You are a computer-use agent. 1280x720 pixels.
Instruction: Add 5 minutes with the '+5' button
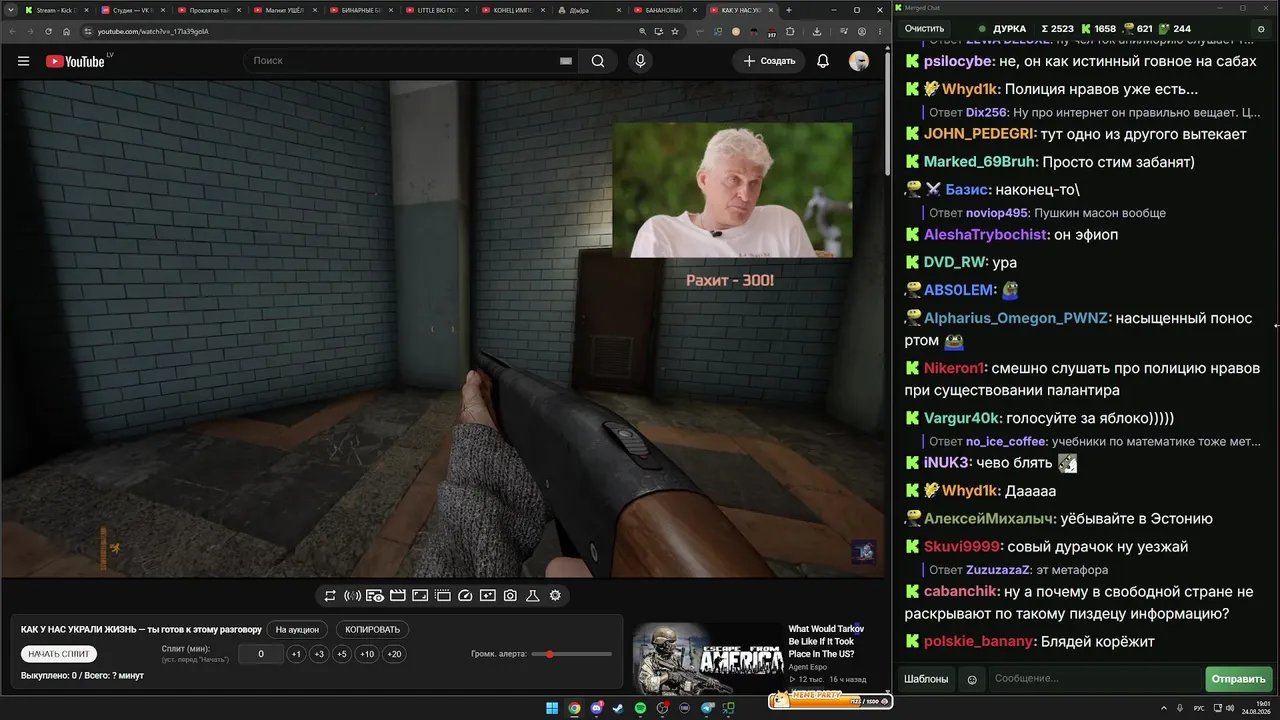click(x=342, y=654)
